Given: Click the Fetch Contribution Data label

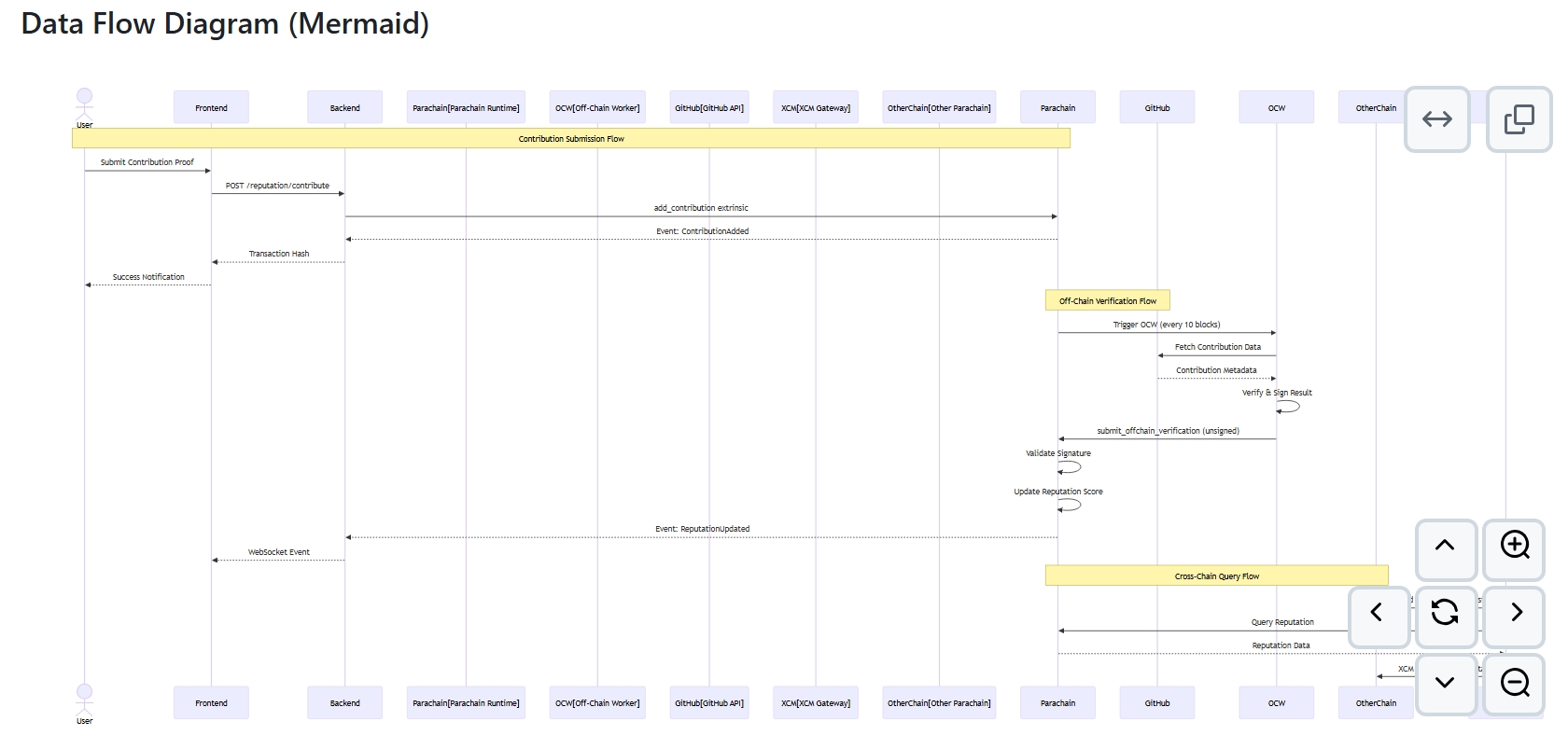Looking at the screenshot, I should click(1217, 347).
